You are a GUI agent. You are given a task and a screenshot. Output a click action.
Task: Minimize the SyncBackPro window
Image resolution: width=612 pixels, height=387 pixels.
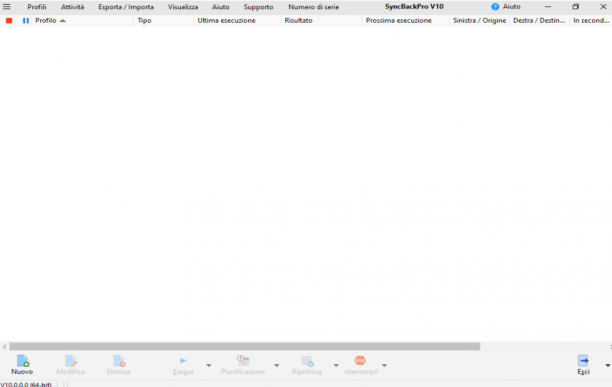(548, 7)
